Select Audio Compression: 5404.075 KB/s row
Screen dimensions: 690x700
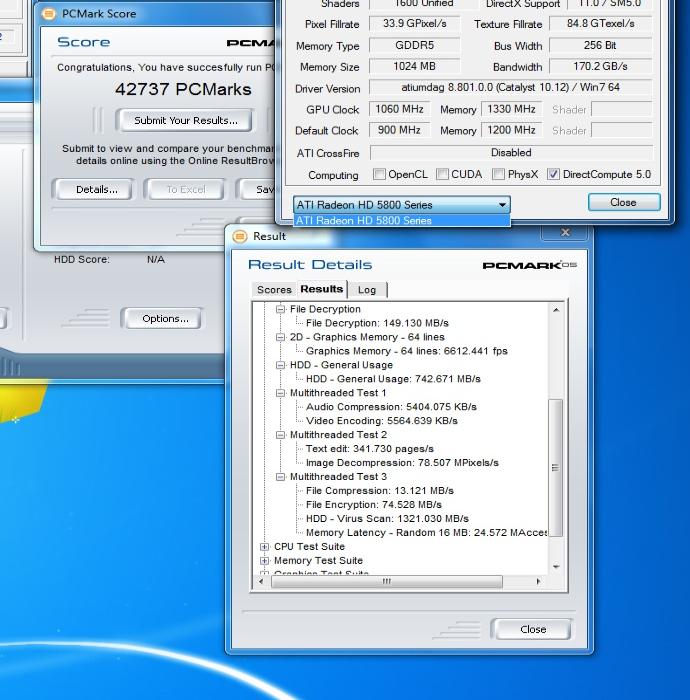click(391, 407)
